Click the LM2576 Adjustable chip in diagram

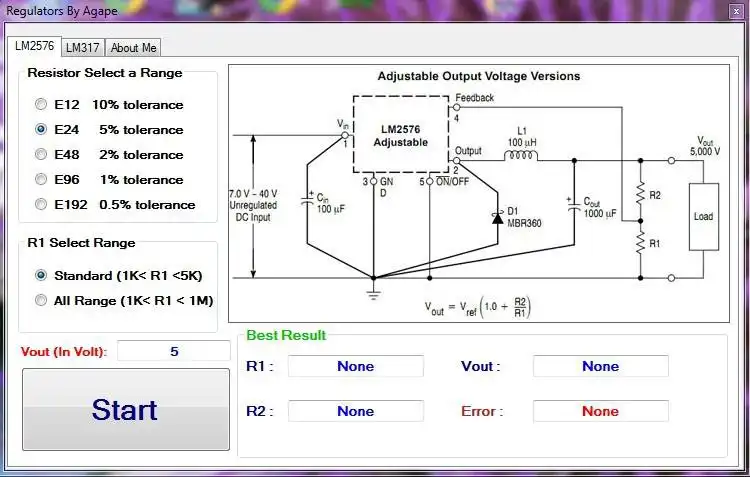(401, 135)
